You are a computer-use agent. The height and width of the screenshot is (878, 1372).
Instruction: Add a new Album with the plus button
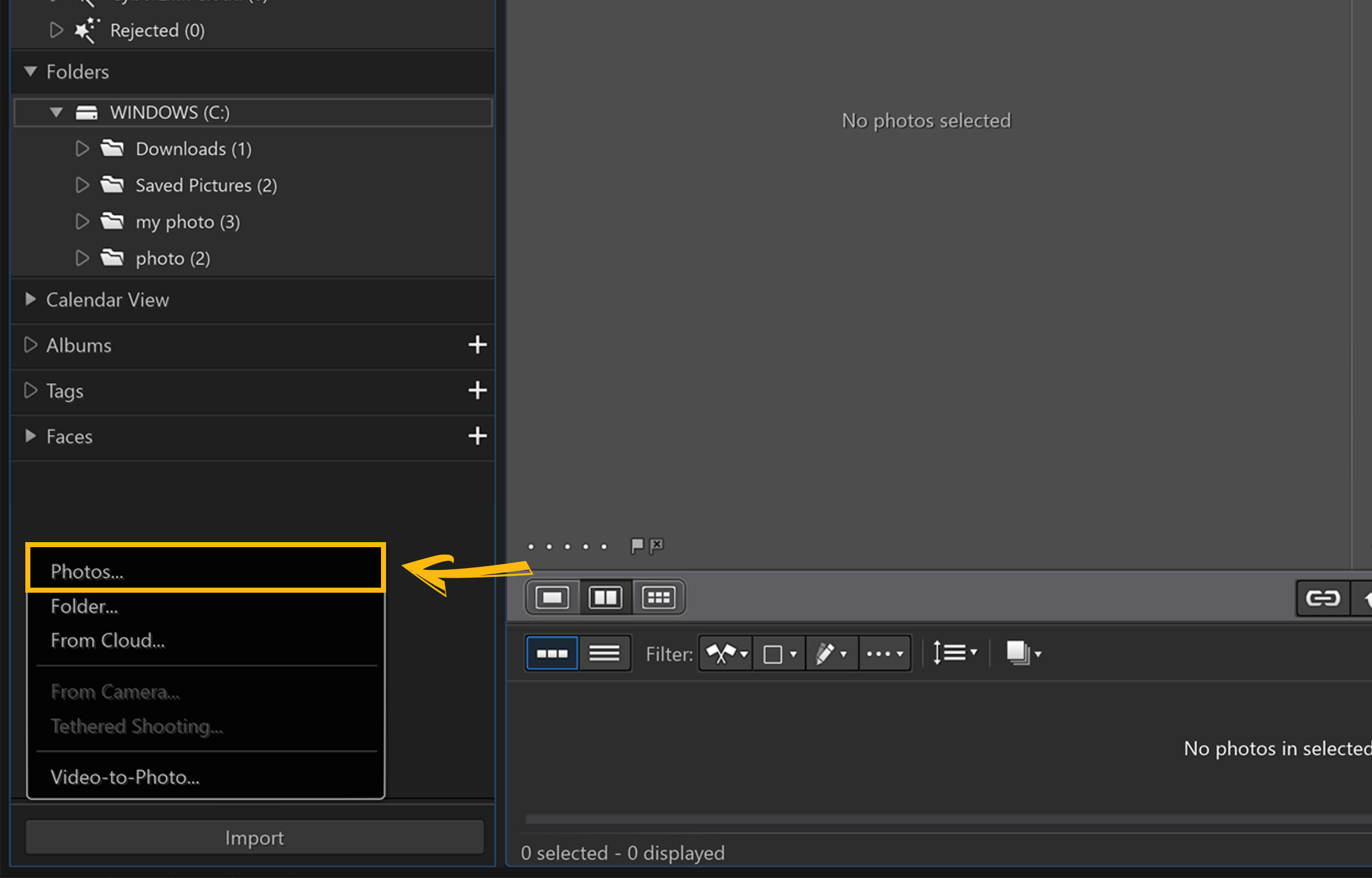pos(478,345)
